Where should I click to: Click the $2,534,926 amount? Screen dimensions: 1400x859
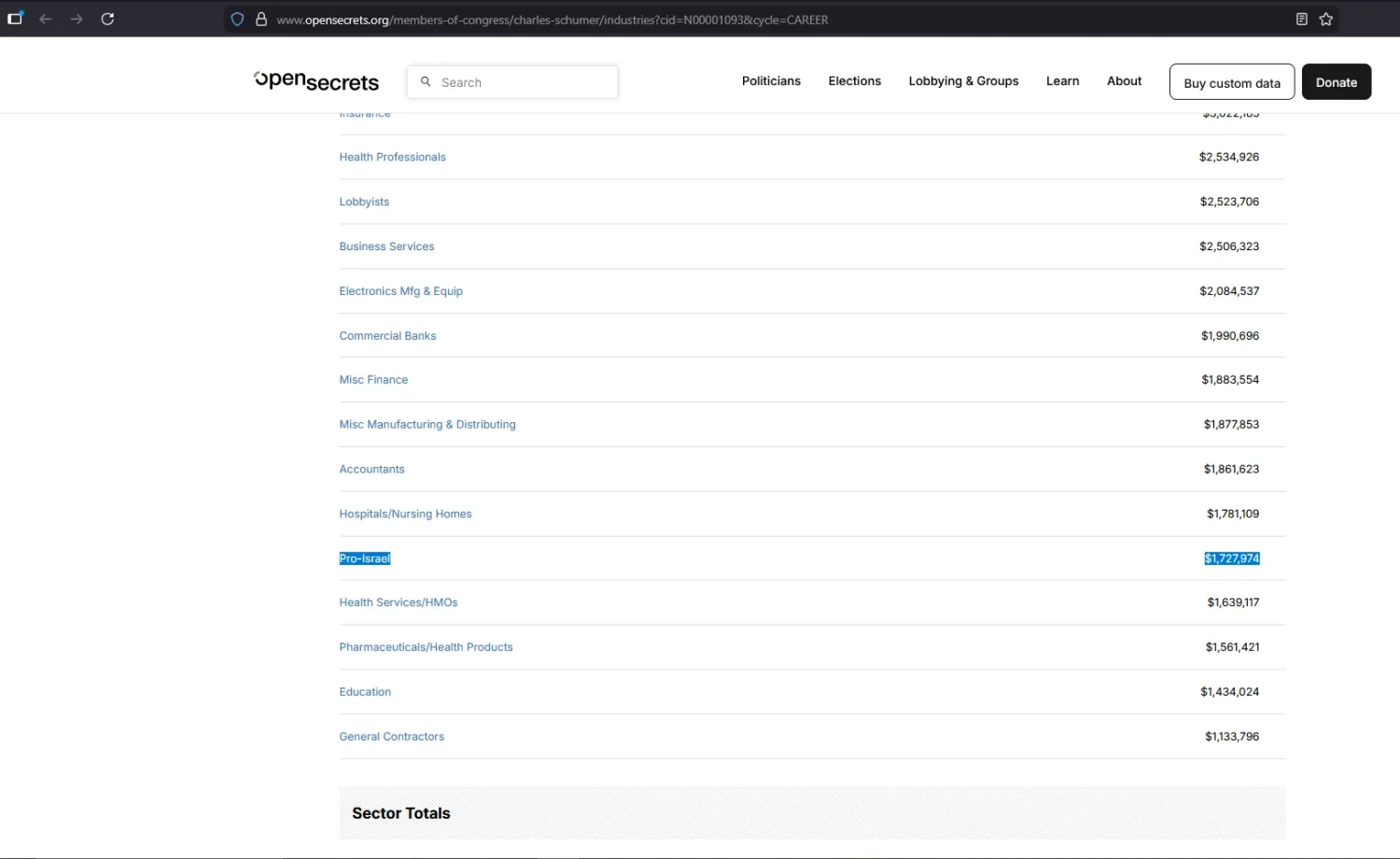(1229, 157)
